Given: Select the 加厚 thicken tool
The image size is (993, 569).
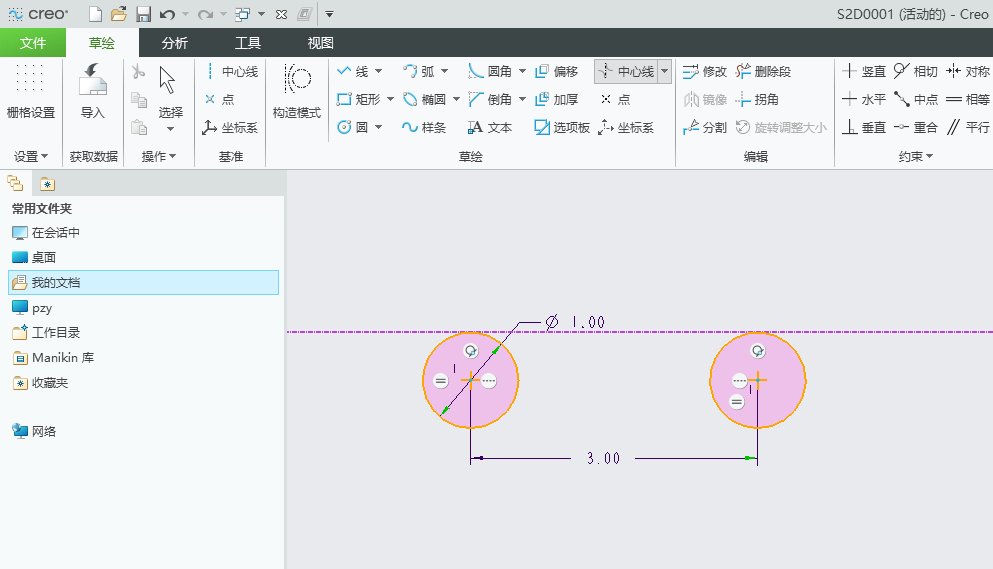Looking at the screenshot, I should pos(557,99).
